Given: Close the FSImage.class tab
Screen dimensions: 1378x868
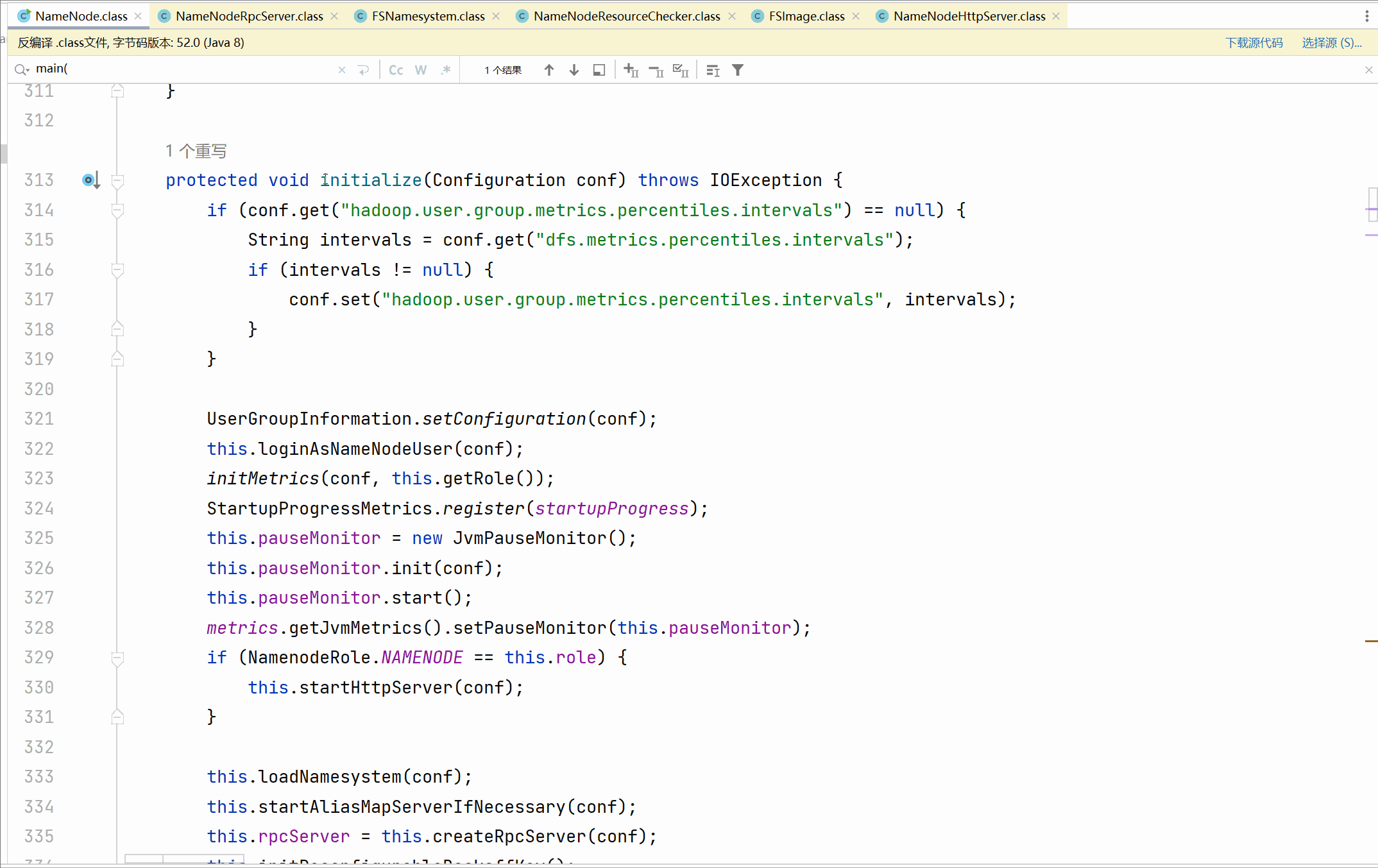Looking at the screenshot, I should click(856, 16).
